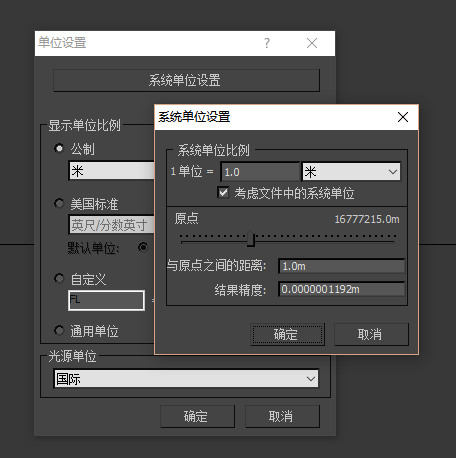This screenshot has height=458, width=456.
Task: Close the 单位设置 dialog
Action: click(312, 43)
